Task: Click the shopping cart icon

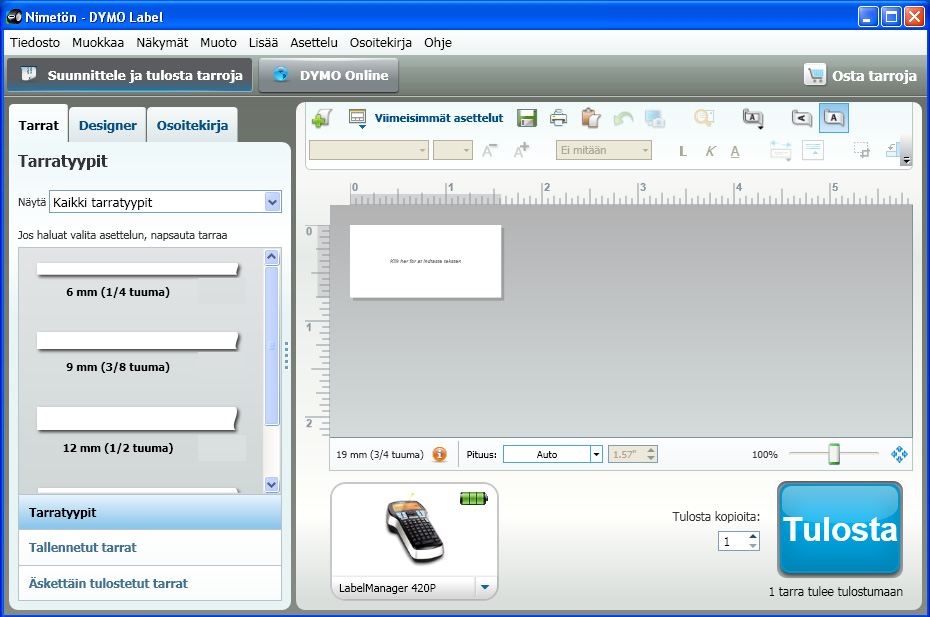Action: [x=815, y=75]
